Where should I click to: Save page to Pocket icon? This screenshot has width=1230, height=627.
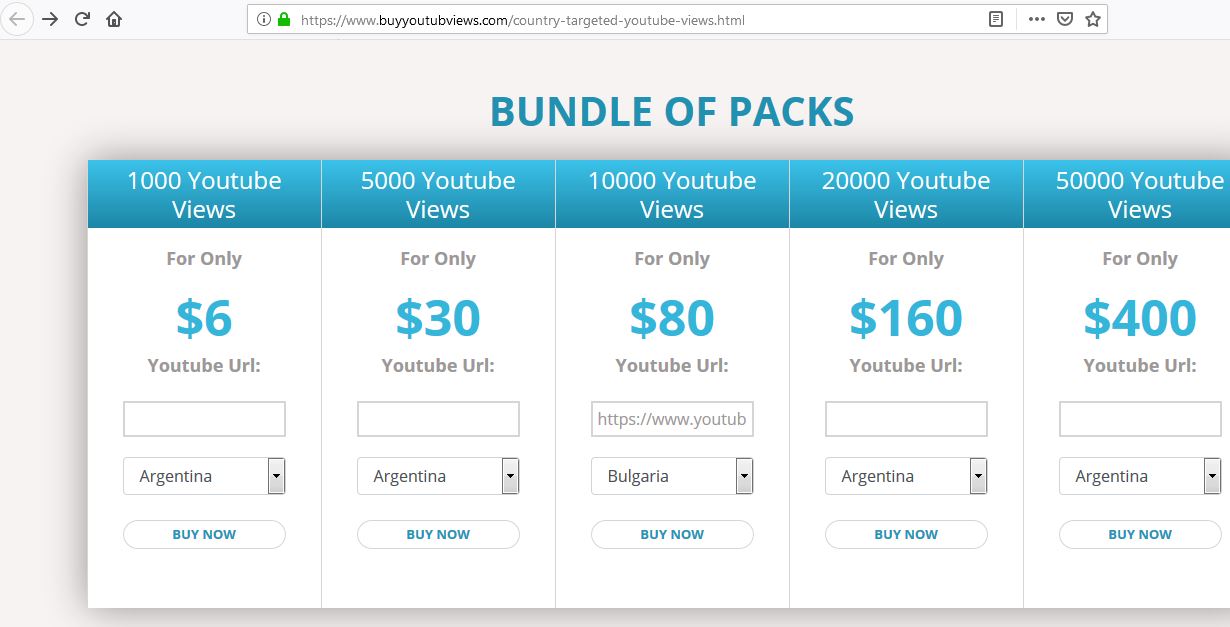(x=1066, y=19)
